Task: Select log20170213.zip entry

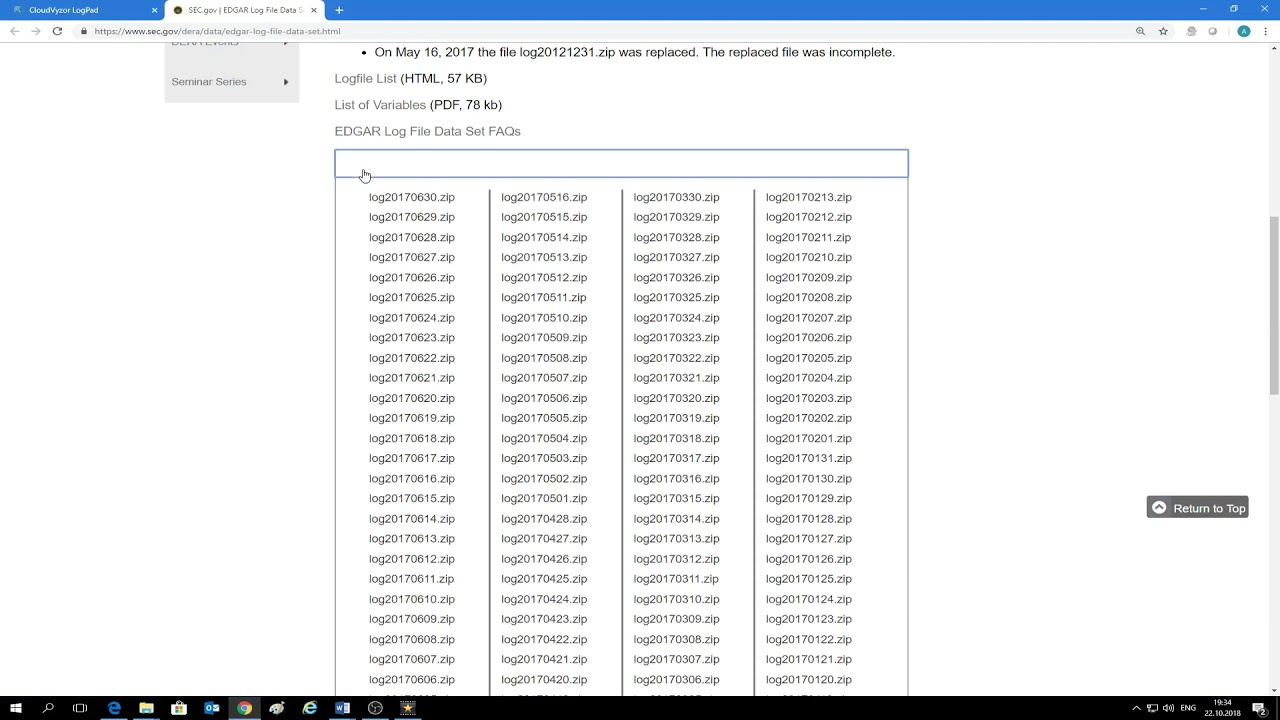Action: pyautogui.click(x=809, y=197)
